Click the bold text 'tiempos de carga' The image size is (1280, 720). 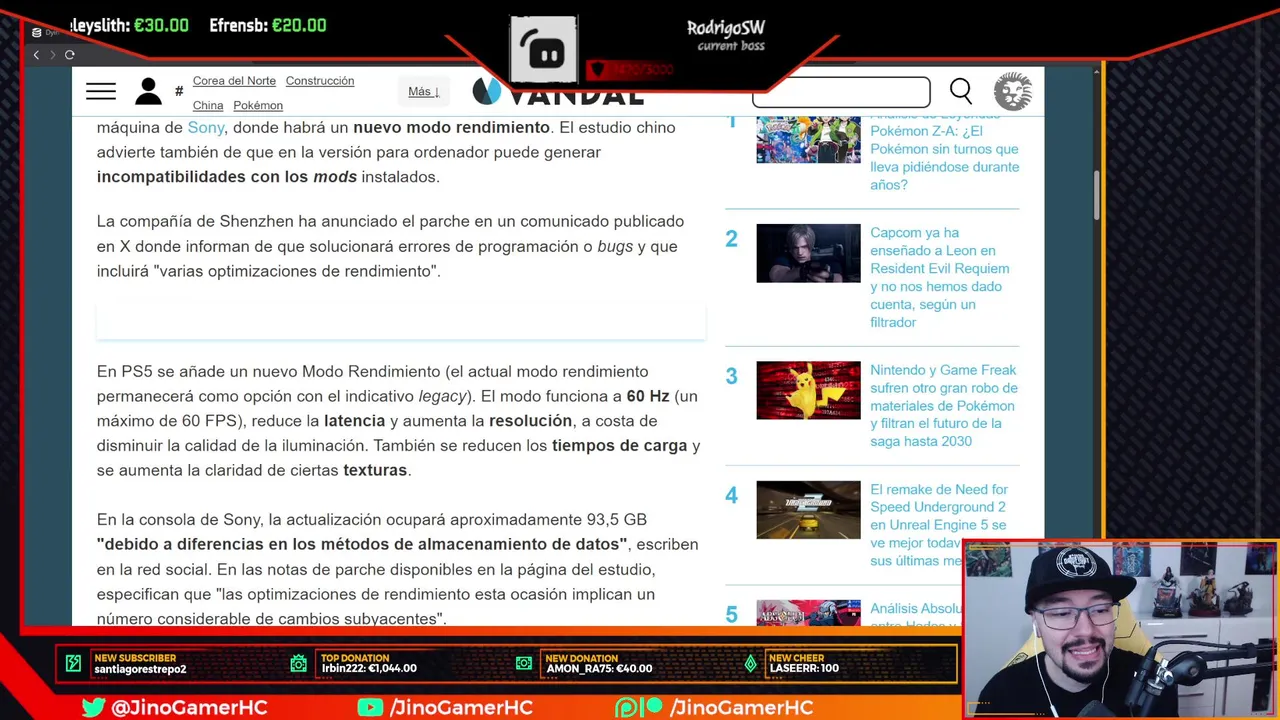[x=619, y=445]
